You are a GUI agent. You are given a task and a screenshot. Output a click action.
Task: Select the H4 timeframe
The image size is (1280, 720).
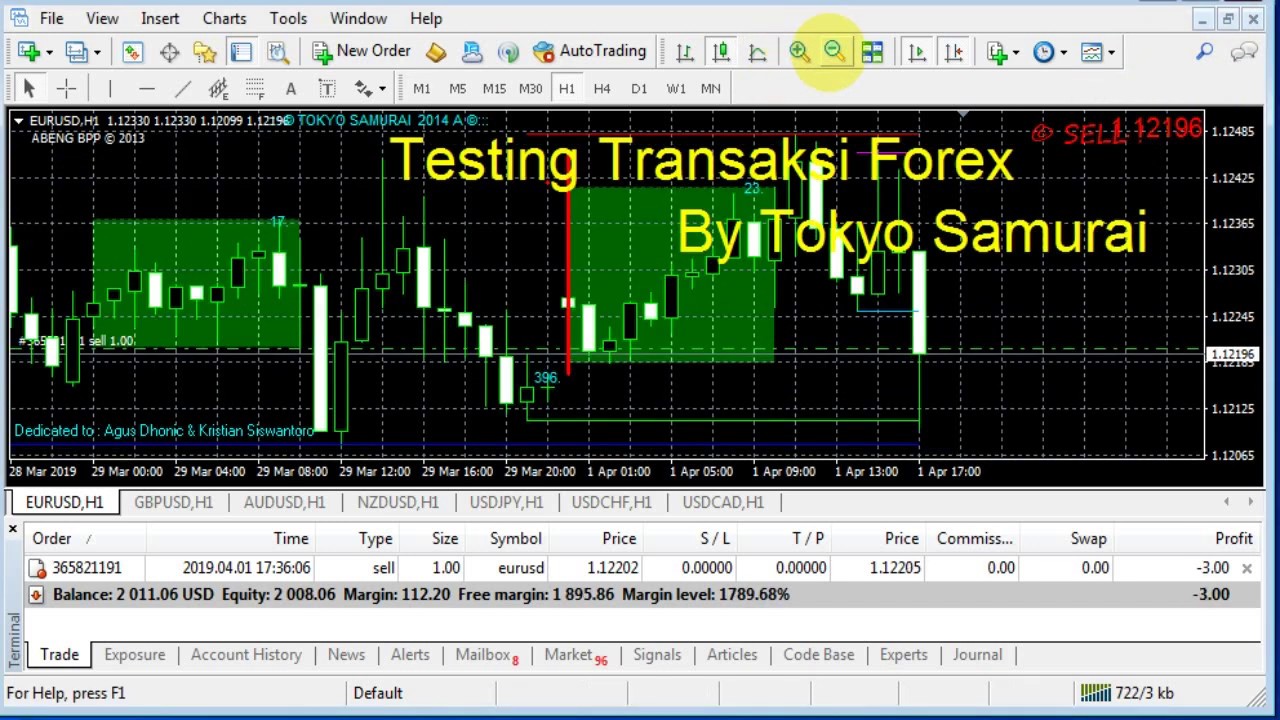pos(602,88)
